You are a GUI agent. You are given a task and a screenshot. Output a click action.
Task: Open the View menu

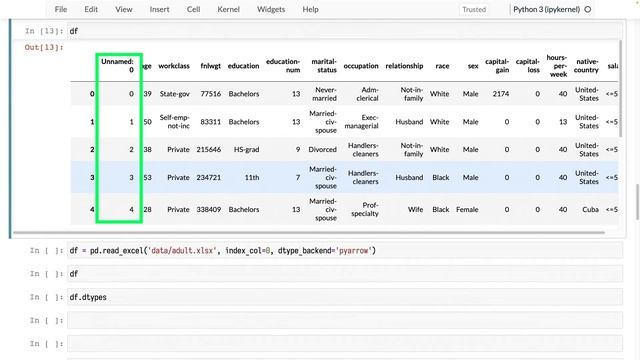(124, 9)
